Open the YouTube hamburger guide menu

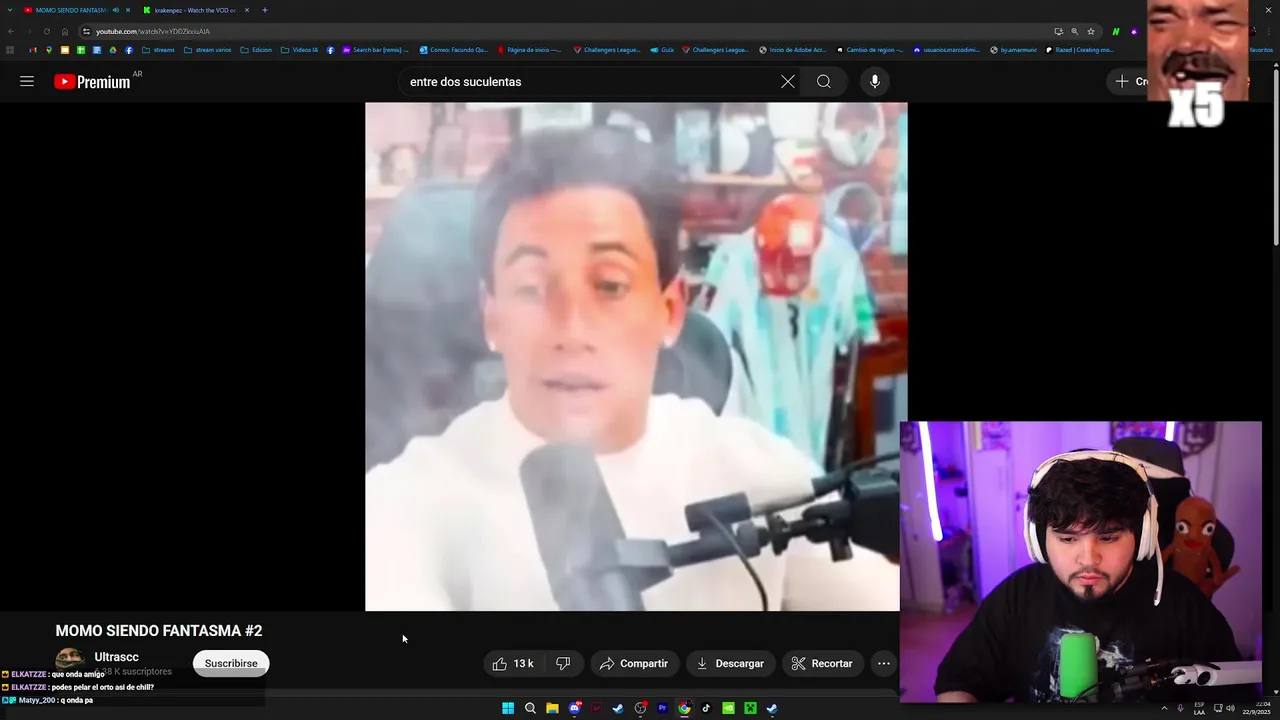coord(27,81)
